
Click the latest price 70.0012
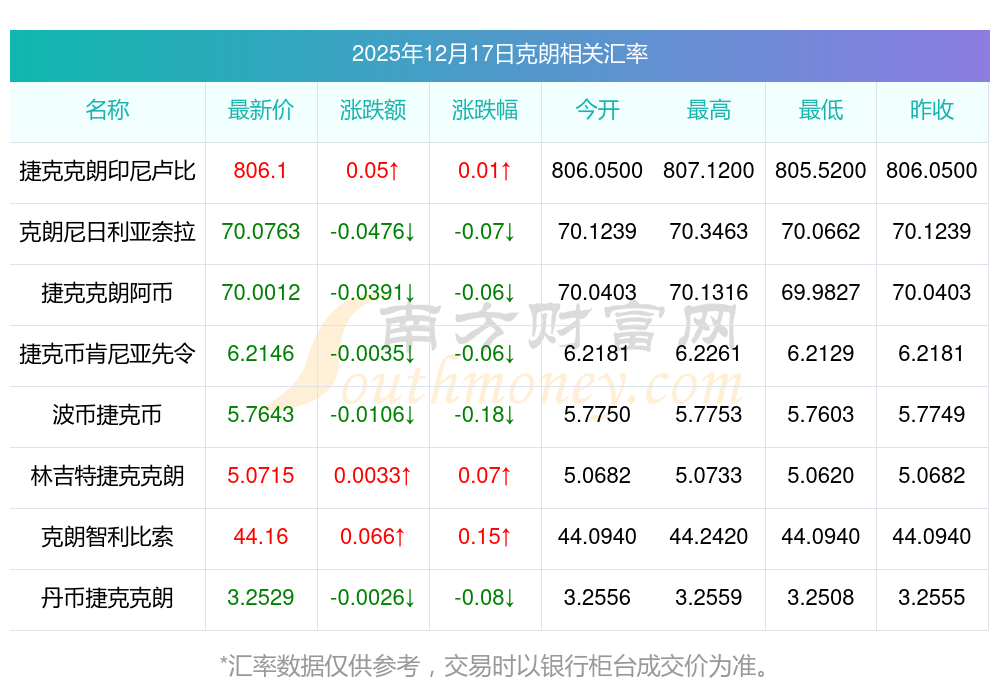pos(261,293)
